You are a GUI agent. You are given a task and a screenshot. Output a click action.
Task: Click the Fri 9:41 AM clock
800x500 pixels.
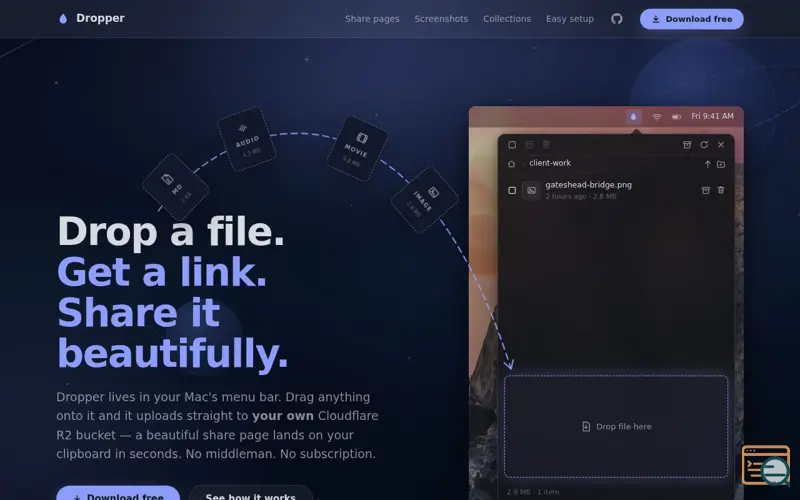coord(712,116)
